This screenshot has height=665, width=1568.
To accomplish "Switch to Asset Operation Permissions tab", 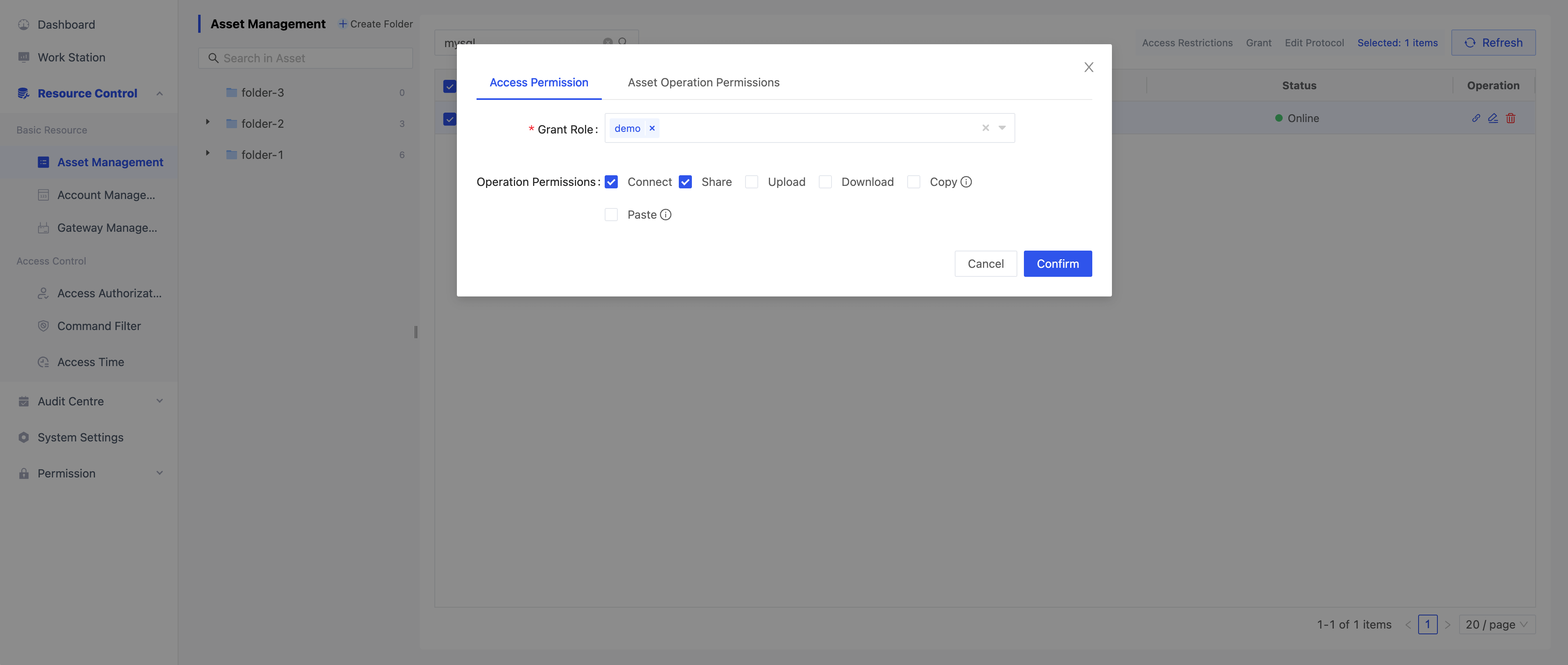I will coord(704,82).
